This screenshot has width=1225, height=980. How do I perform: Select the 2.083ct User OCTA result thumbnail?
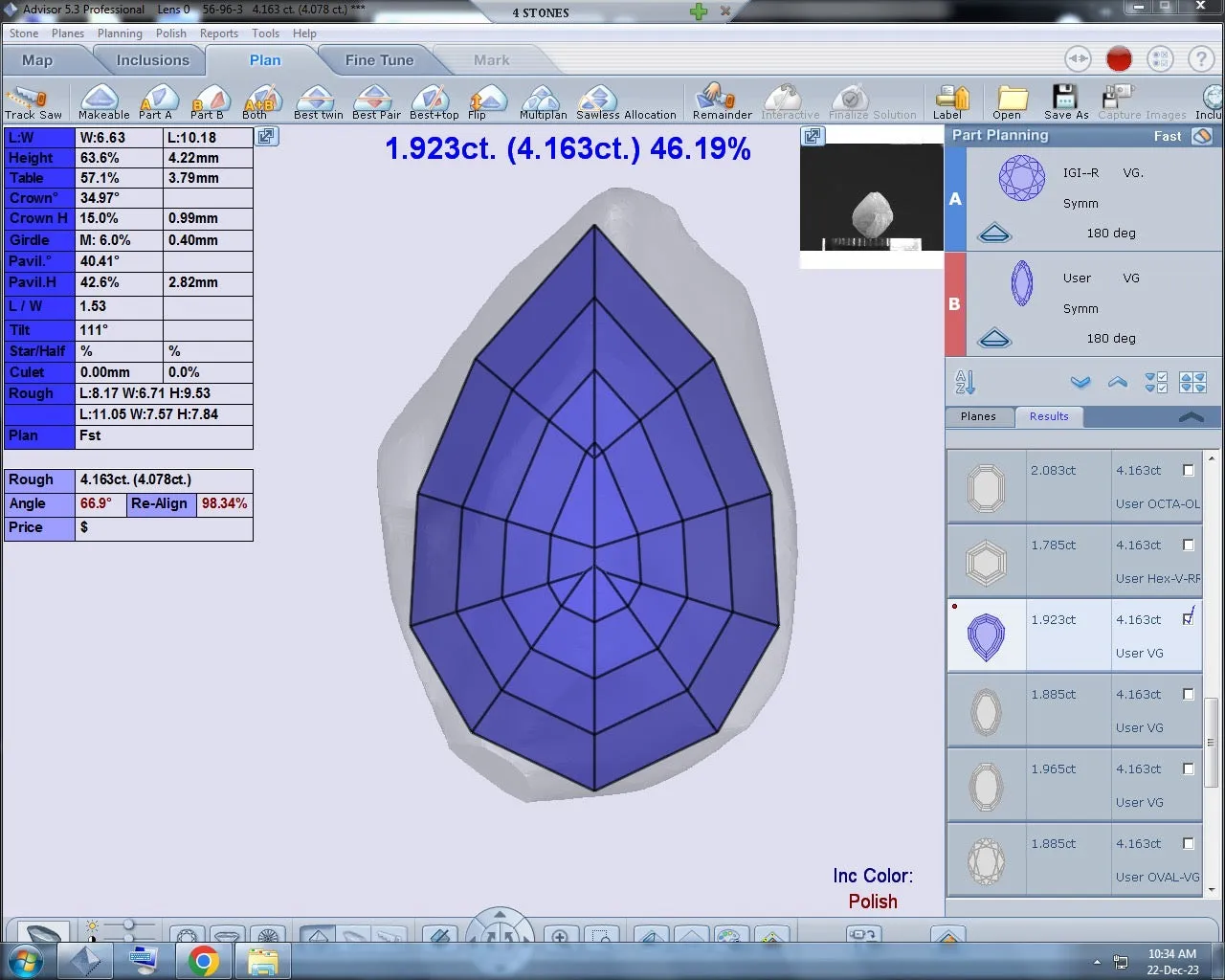(x=986, y=487)
